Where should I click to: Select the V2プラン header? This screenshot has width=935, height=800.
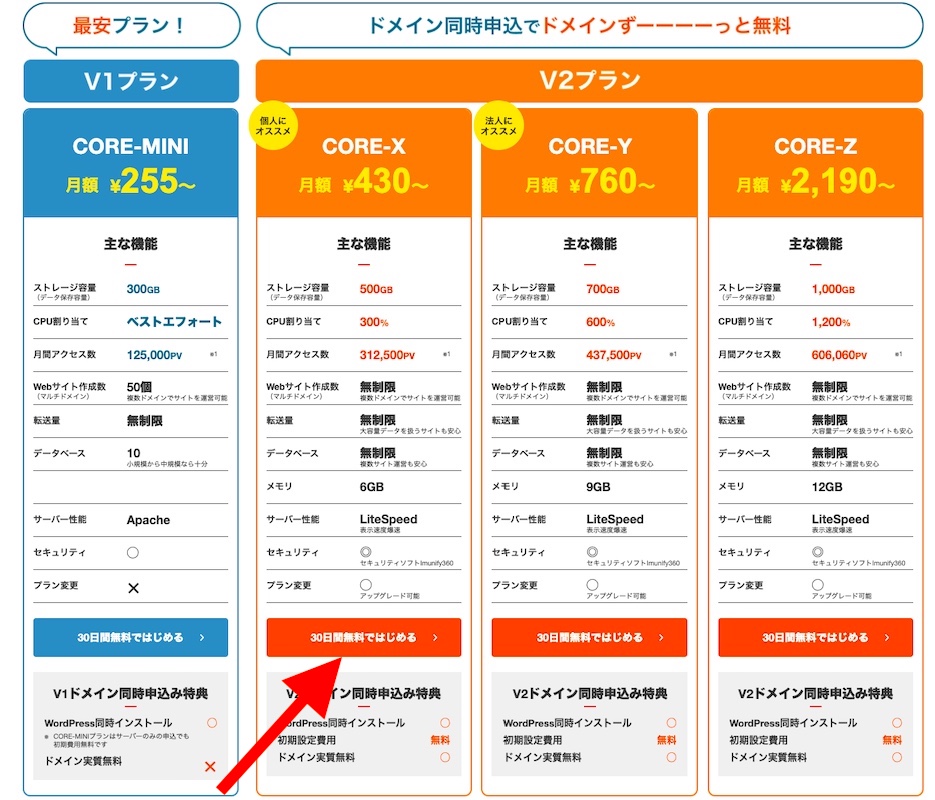(x=589, y=81)
